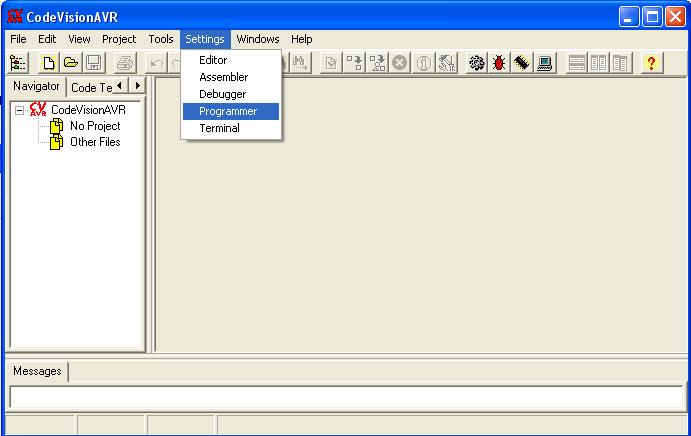Screen dimensions: 691x436
Task: Select the Other Files tree item
Action: pos(95,142)
